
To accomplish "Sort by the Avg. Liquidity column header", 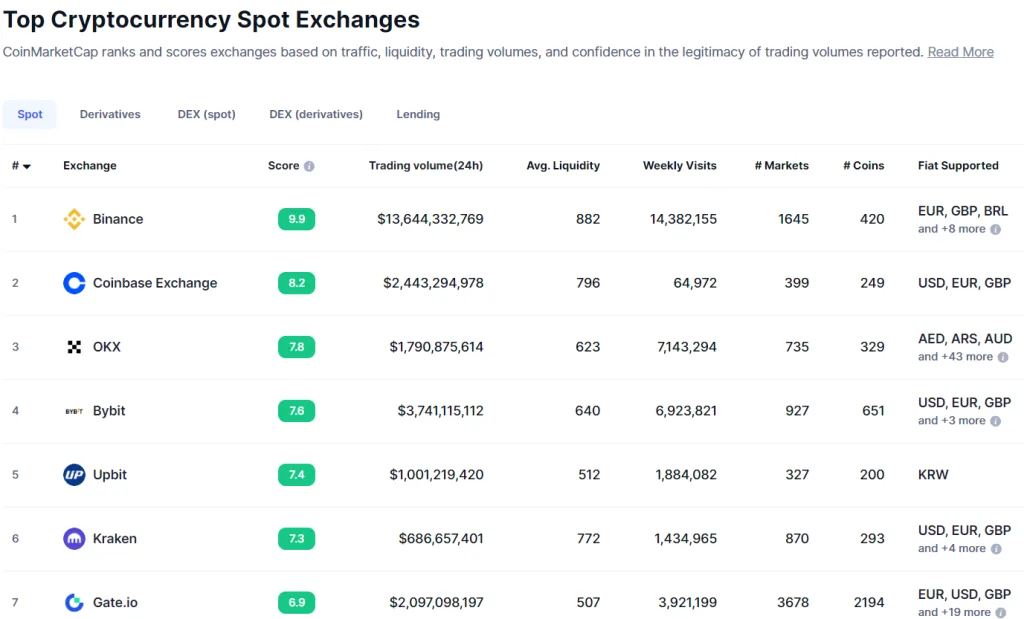I will pos(563,166).
